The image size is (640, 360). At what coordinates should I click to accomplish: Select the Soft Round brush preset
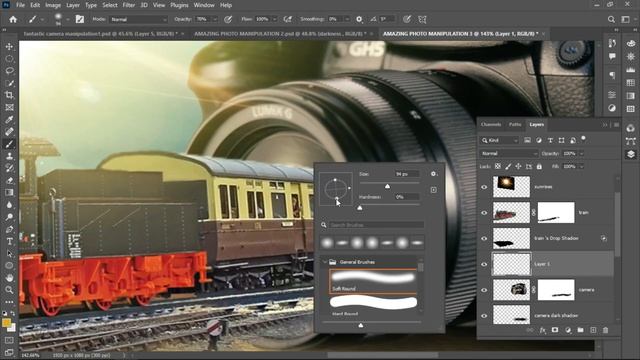tap(373, 281)
